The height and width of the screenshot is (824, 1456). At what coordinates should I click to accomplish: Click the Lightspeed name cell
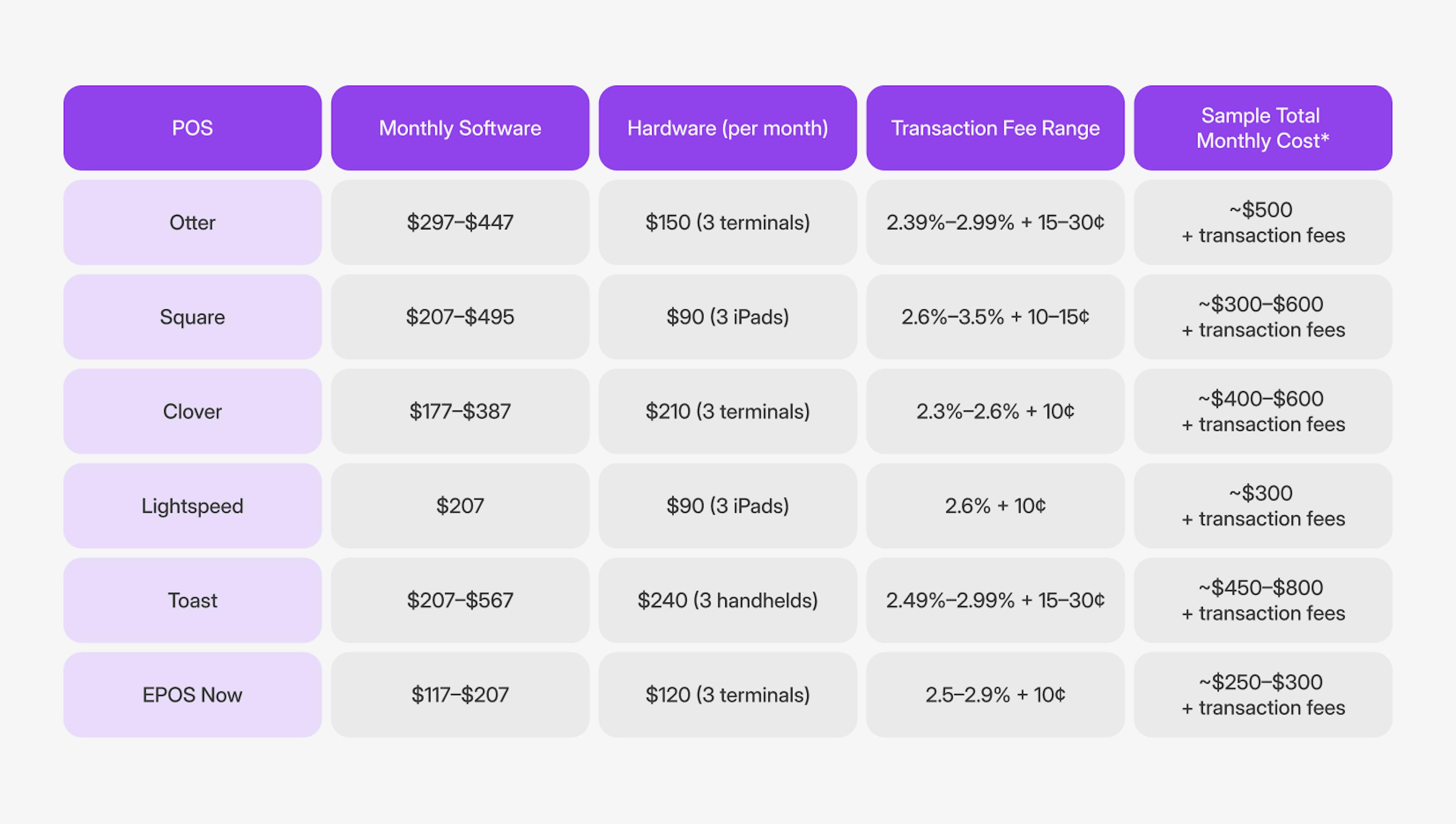click(x=193, y=506)
